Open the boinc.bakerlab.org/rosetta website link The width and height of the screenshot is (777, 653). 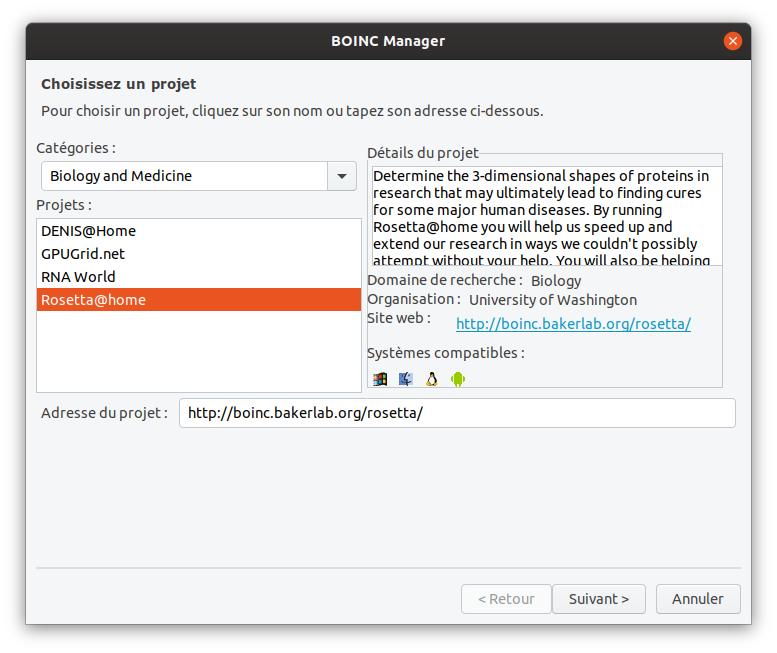(573, 324)
